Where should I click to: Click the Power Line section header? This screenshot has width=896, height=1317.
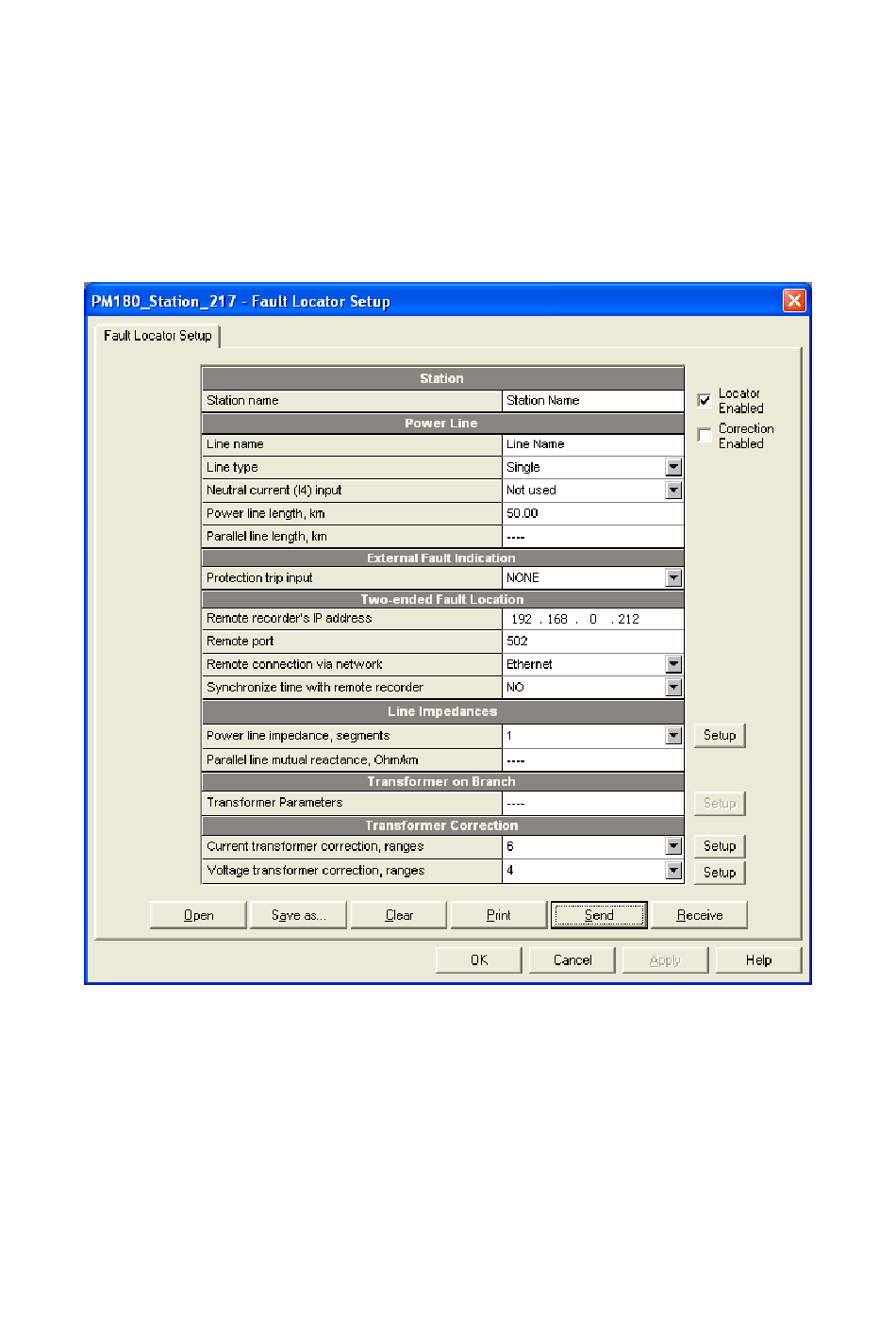tap(442, 423)
